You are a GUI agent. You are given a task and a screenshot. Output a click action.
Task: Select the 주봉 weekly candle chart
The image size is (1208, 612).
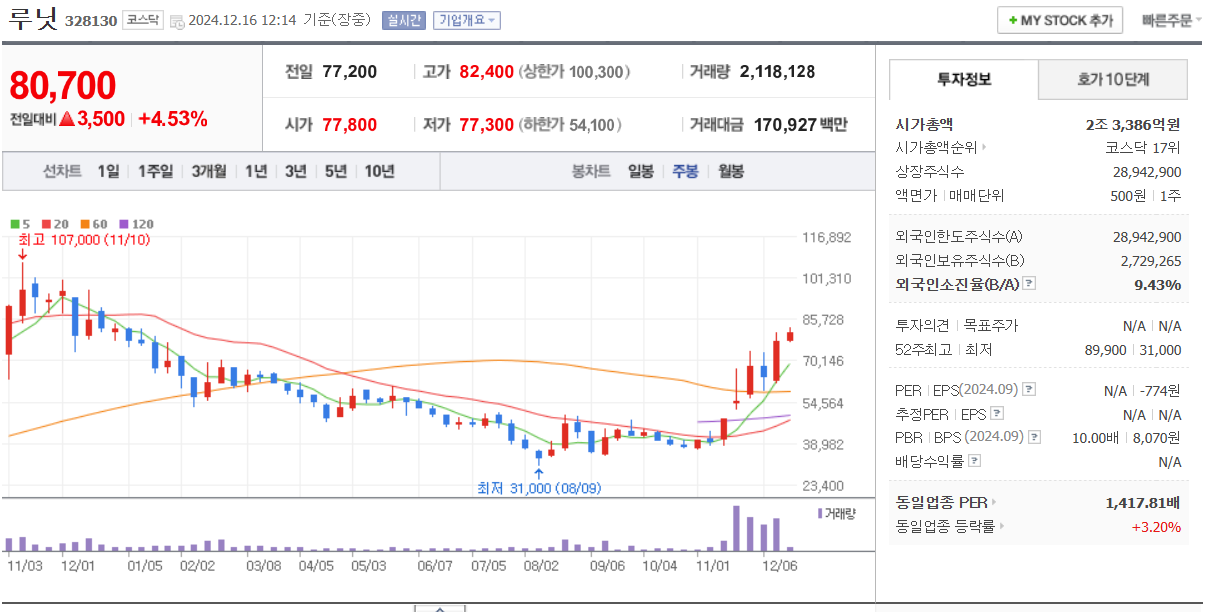click(685, 171)
